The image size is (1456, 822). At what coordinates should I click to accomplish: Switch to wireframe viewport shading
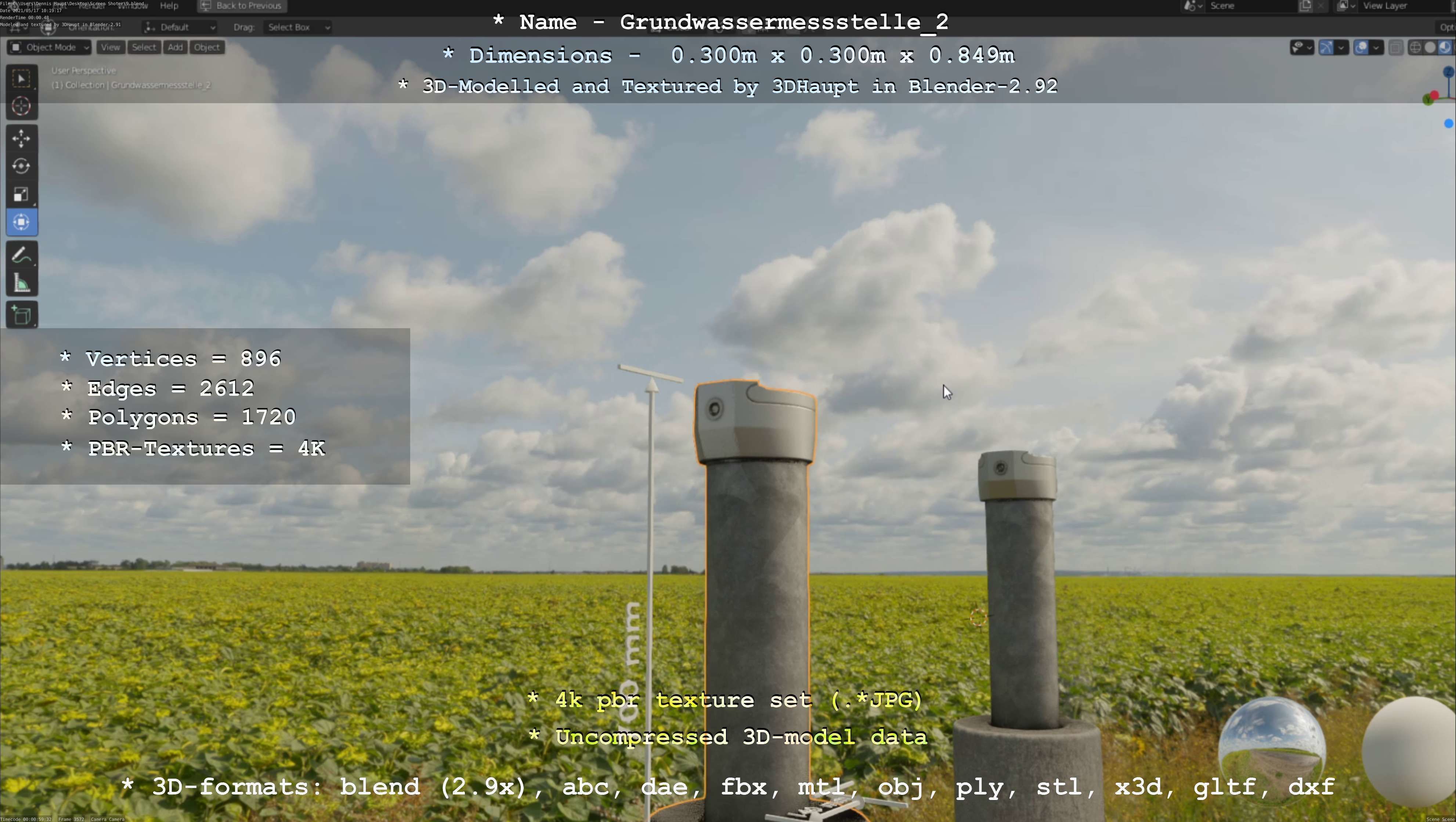click(1415, 47)
